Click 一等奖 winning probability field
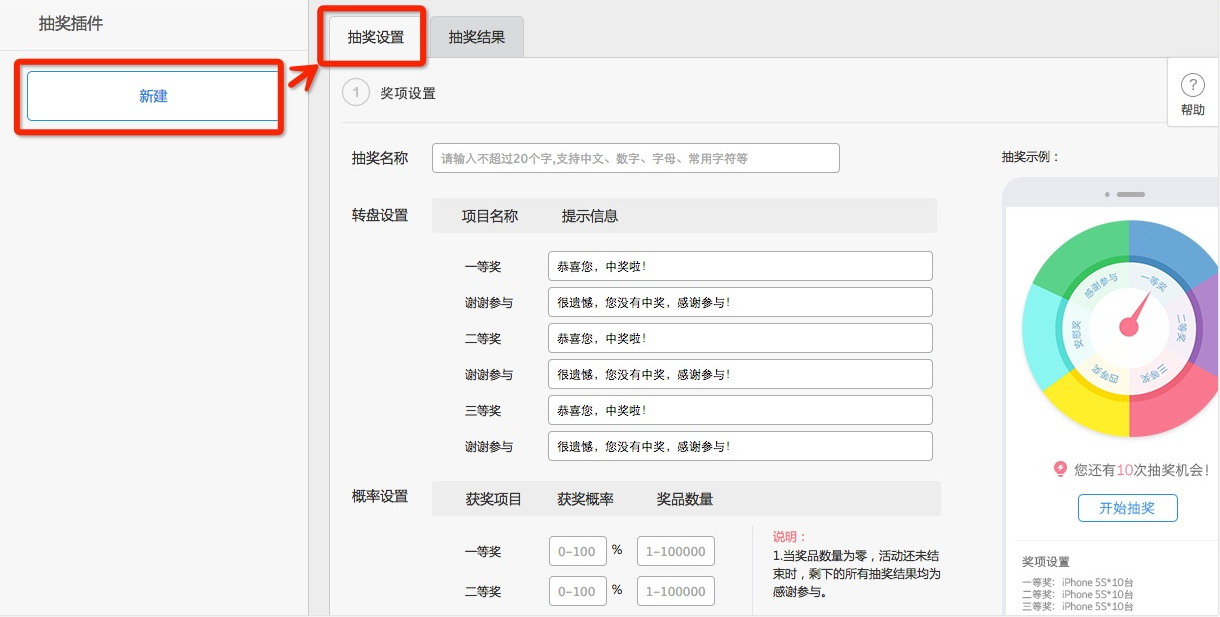The image size is (1220, 617). pos(578,551)
